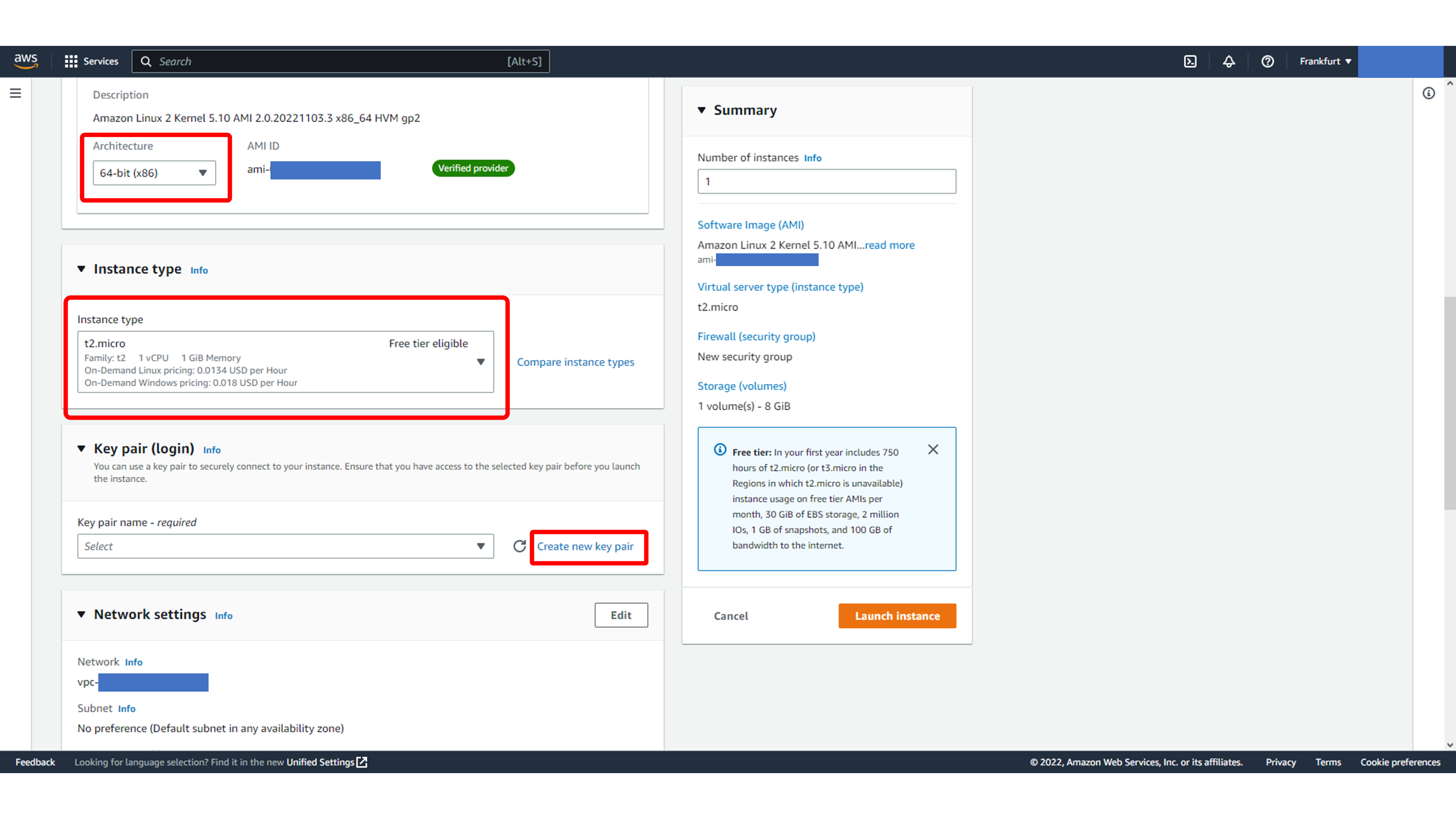
Task: Open the t2.micro instance type dropdown
Action: point(285,362)
